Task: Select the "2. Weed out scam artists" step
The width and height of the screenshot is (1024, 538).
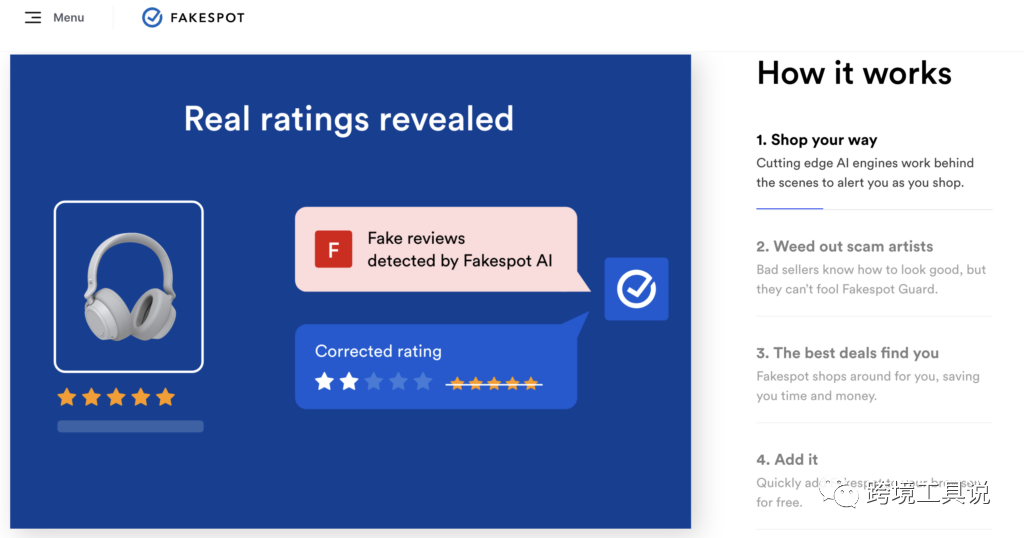Action: (845, 246)
